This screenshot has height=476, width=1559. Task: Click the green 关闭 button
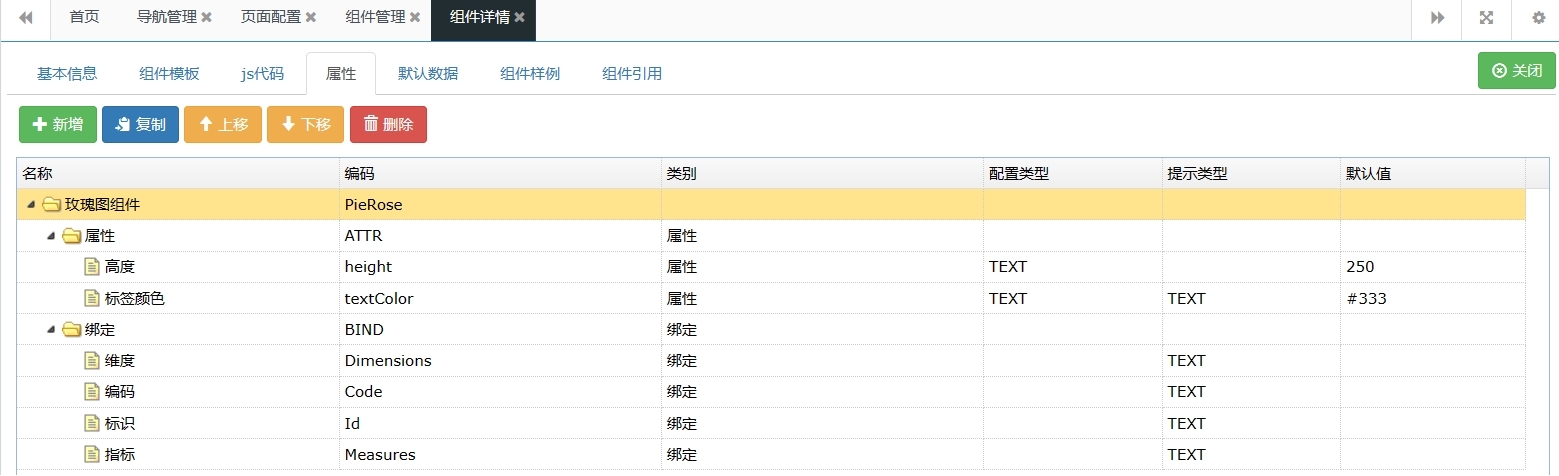point(1517,71)
